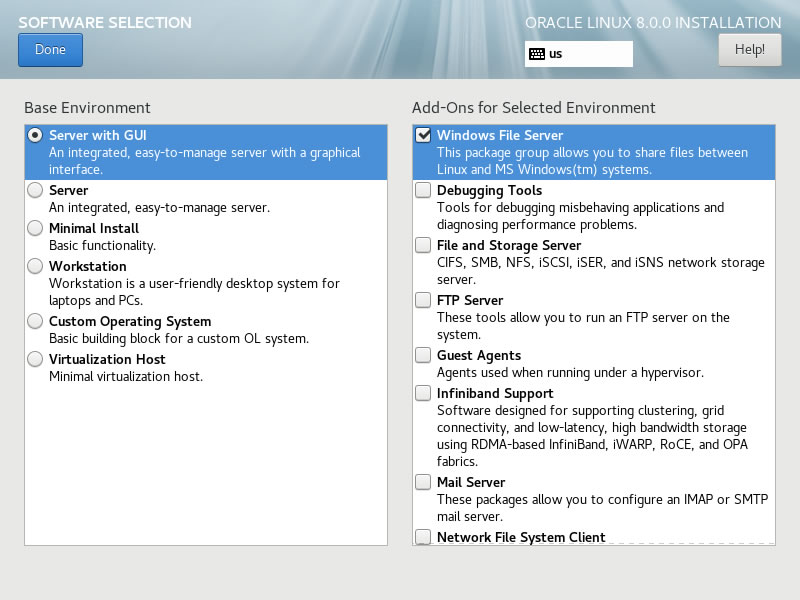Click the 'Custom Operating System' title

[130, 321]
